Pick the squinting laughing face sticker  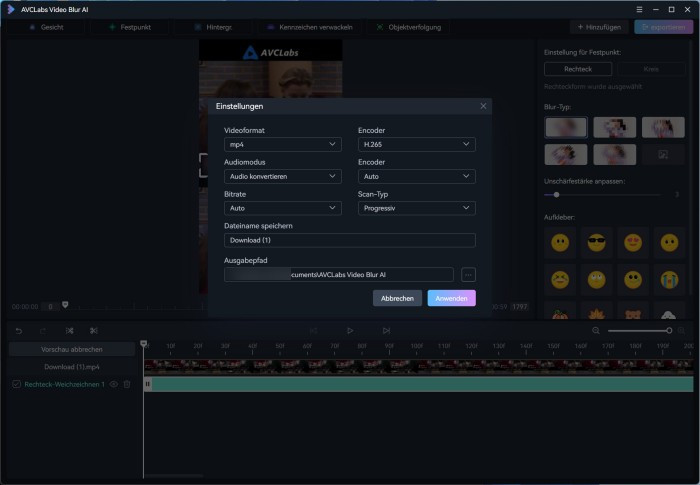click(560, 280)
